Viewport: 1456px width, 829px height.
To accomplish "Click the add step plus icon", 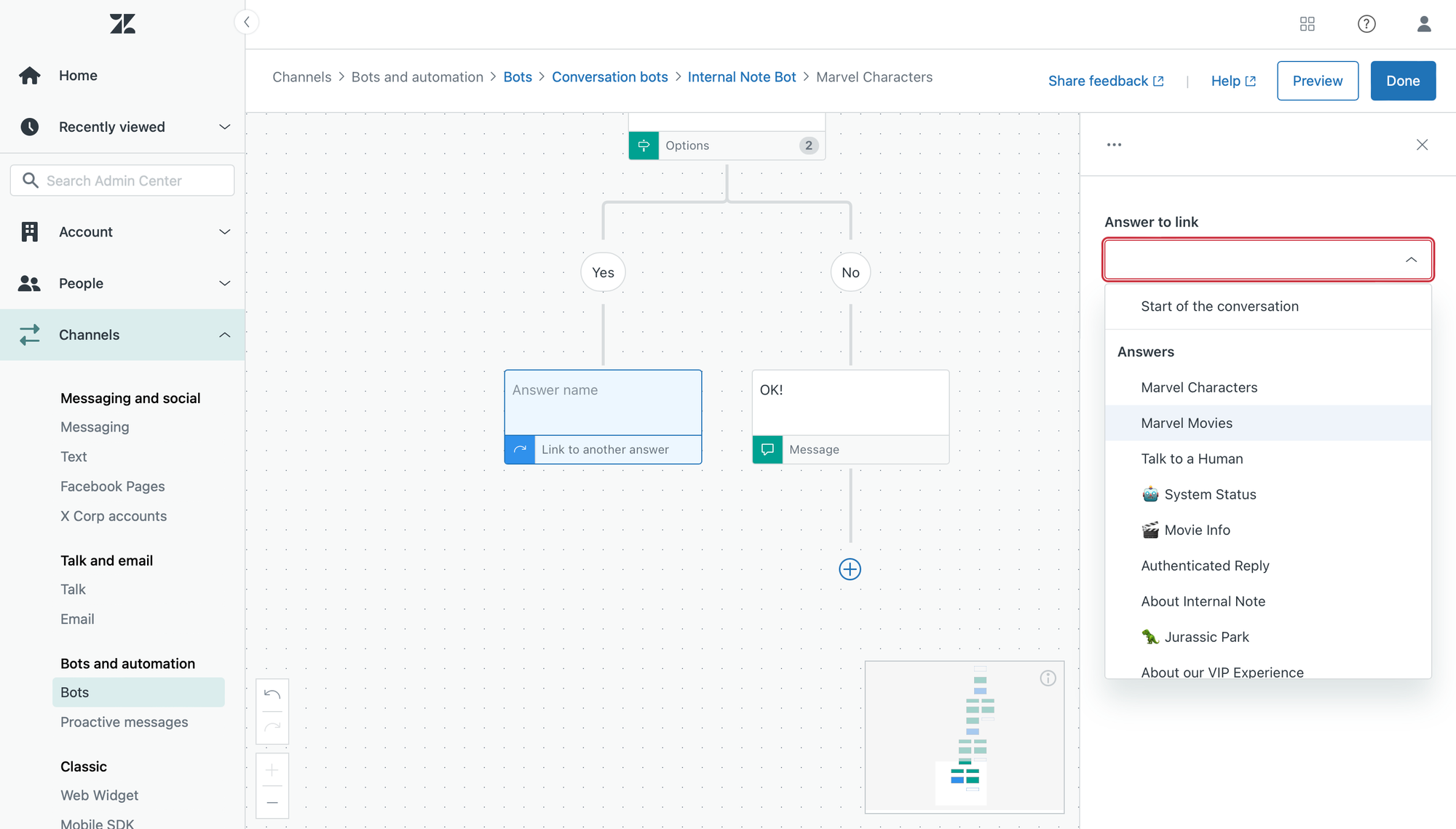I will tap(850, 569).
